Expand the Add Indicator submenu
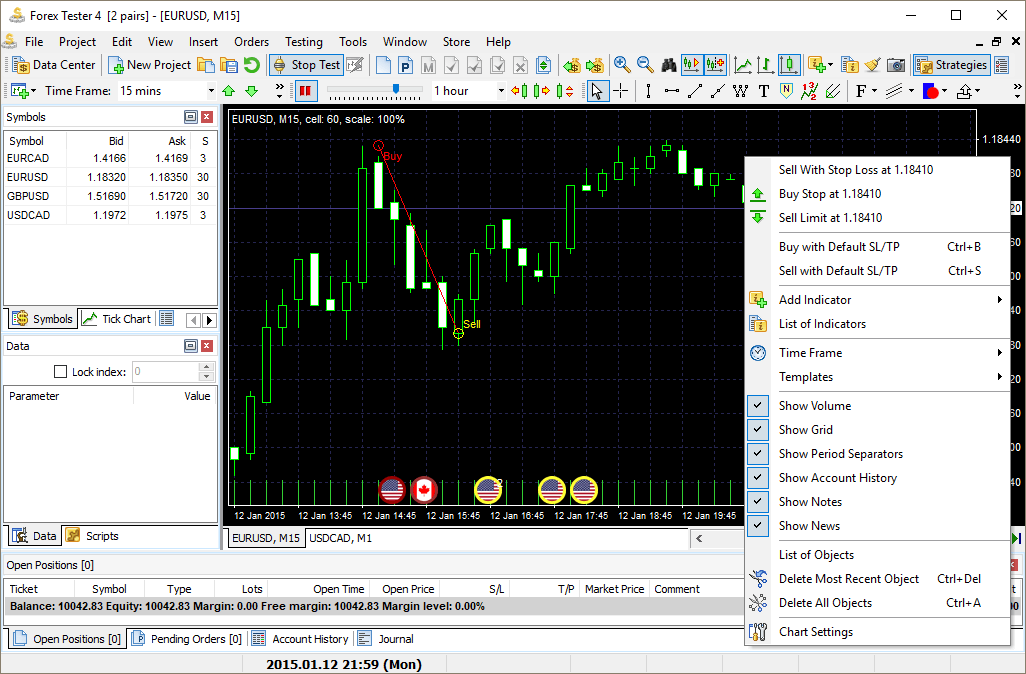The height and width of the screenshot is (674, 1026). tap(877, 300)
